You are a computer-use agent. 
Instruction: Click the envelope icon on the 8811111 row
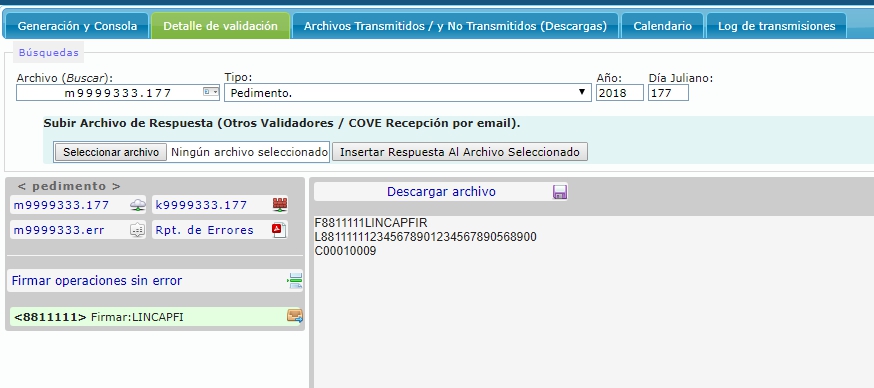[295, 317]
